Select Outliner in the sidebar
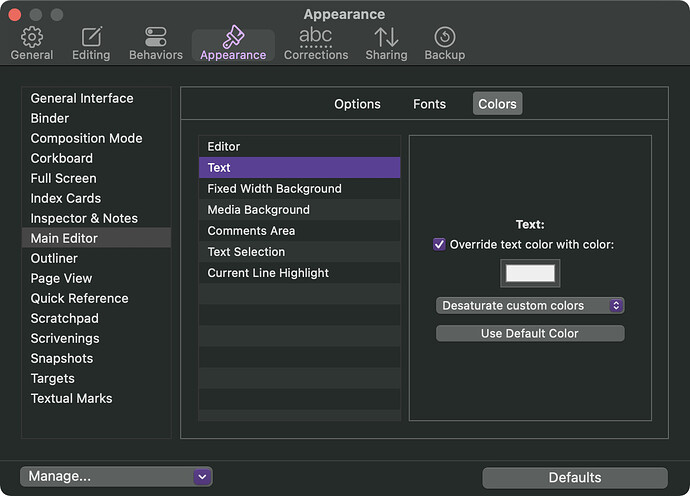690x496 pixels. [96, 258]
